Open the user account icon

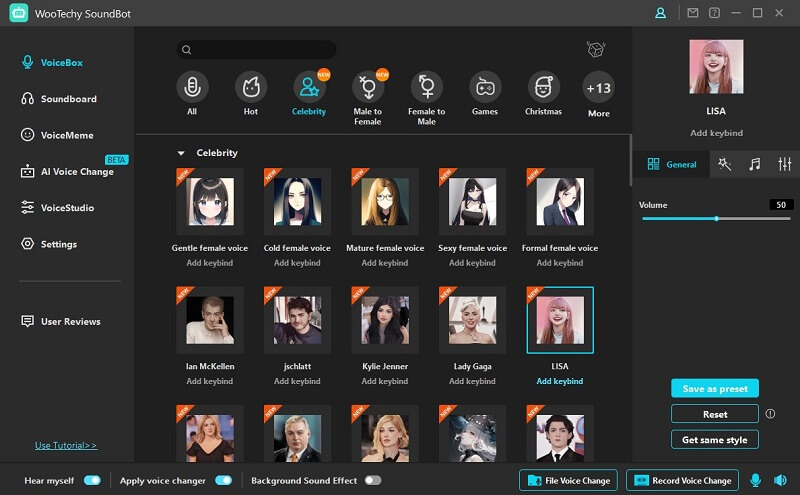[x=660, y=13]
